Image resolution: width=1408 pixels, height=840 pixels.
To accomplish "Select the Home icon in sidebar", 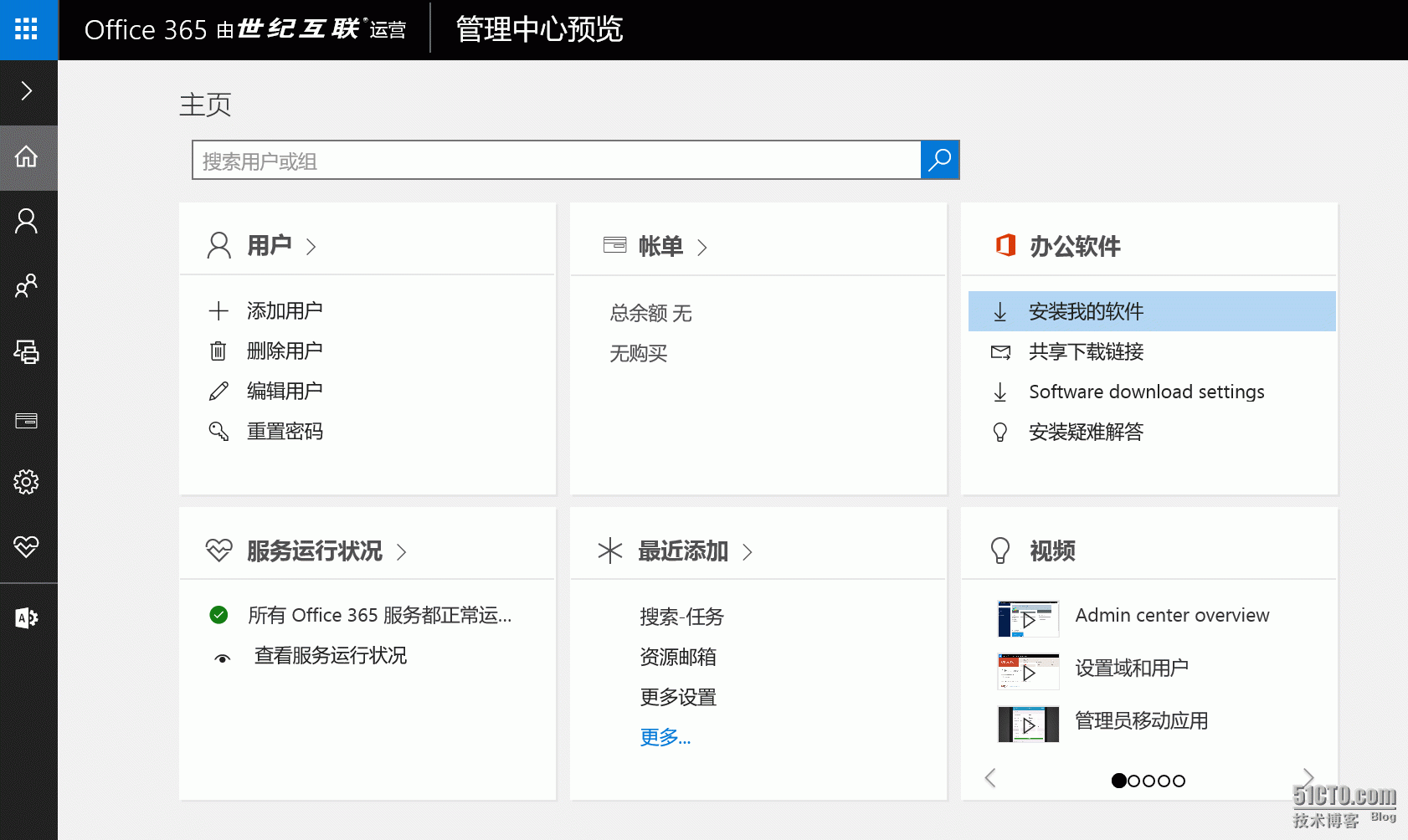I will [x=26, y=156].
